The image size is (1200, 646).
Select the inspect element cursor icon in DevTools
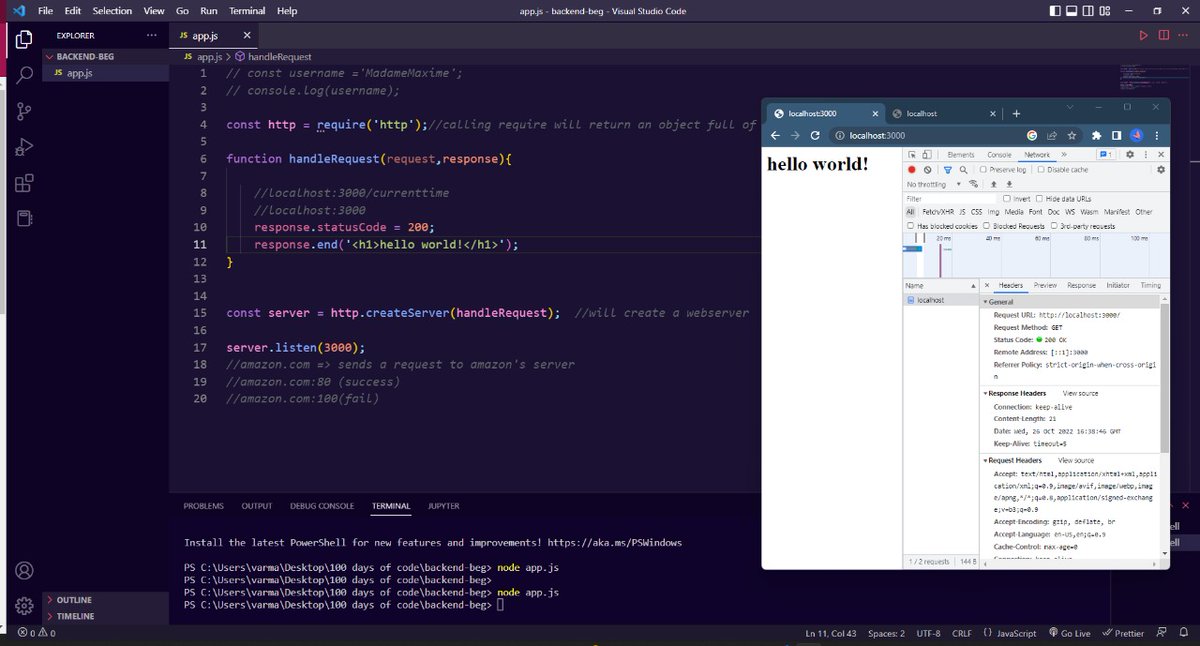912,155
